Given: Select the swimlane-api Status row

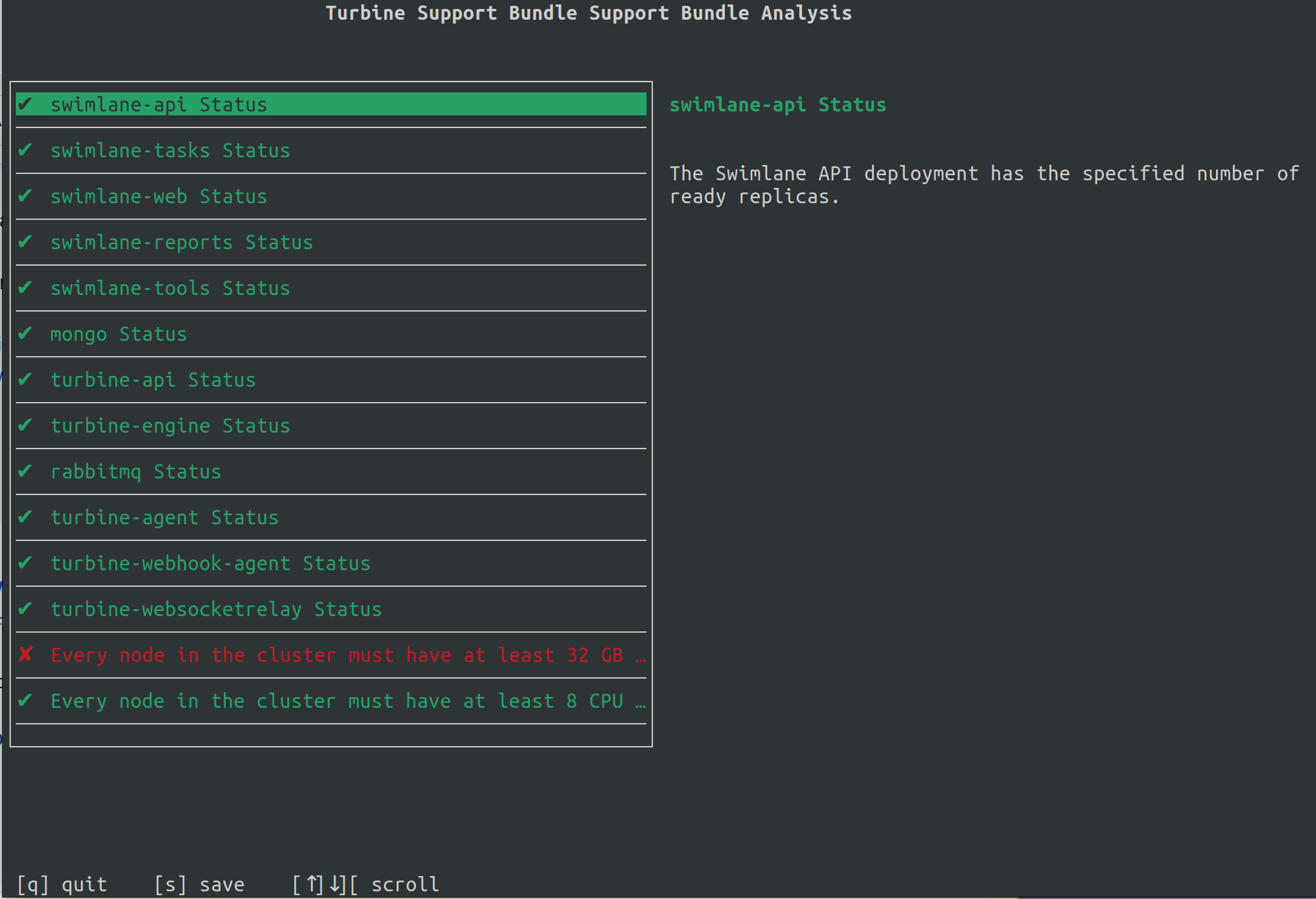Looking at the screenshot, I should pyautogui.click(x=331, y=104).
